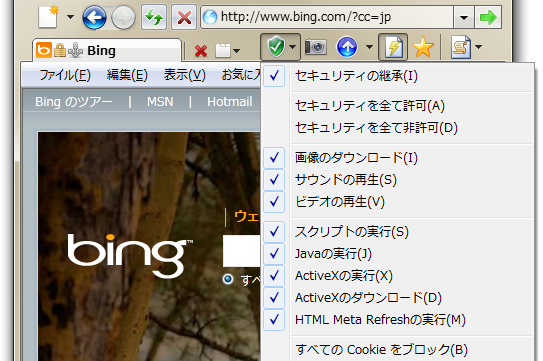Click the bing logo on page

coord(130,255)
